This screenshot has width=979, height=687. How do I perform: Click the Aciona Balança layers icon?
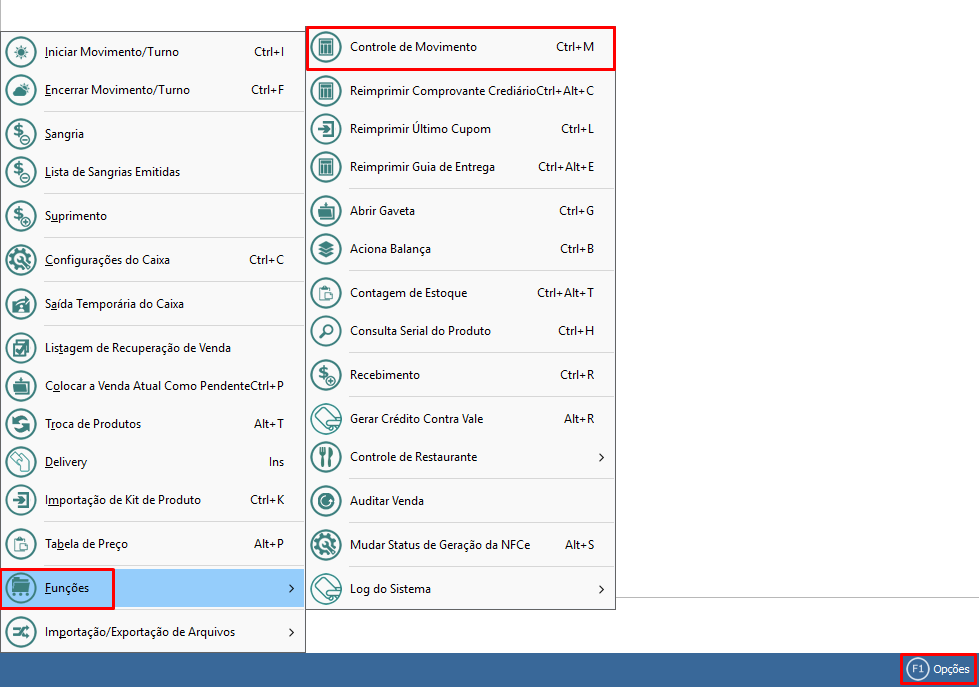[325, 249]
